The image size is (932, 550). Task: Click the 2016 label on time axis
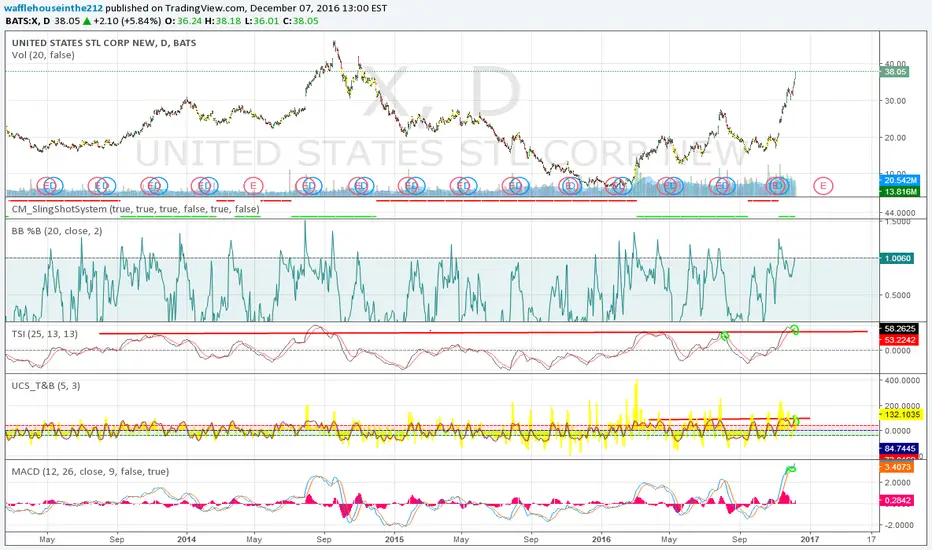coord(602,539)
